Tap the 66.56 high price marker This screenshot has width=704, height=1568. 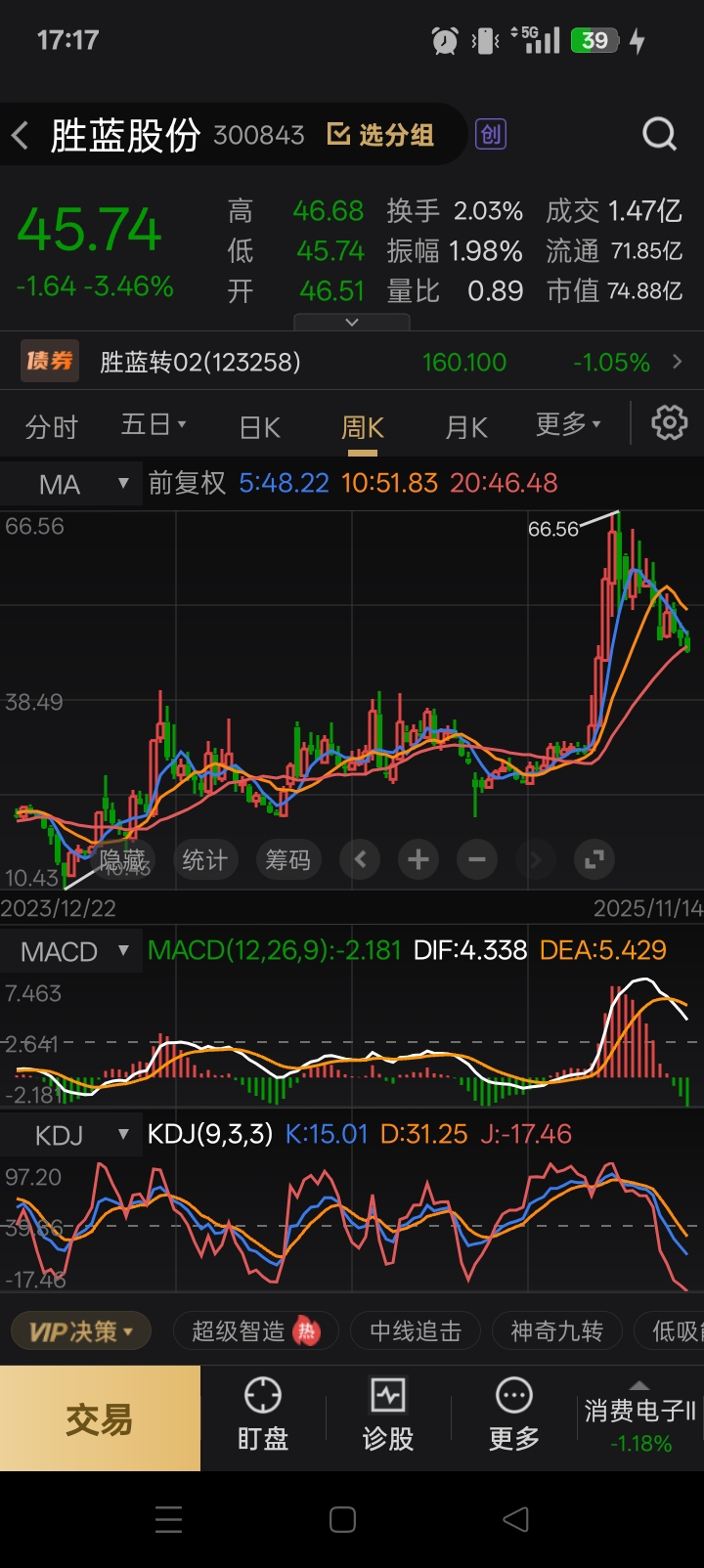pos(553,529)
